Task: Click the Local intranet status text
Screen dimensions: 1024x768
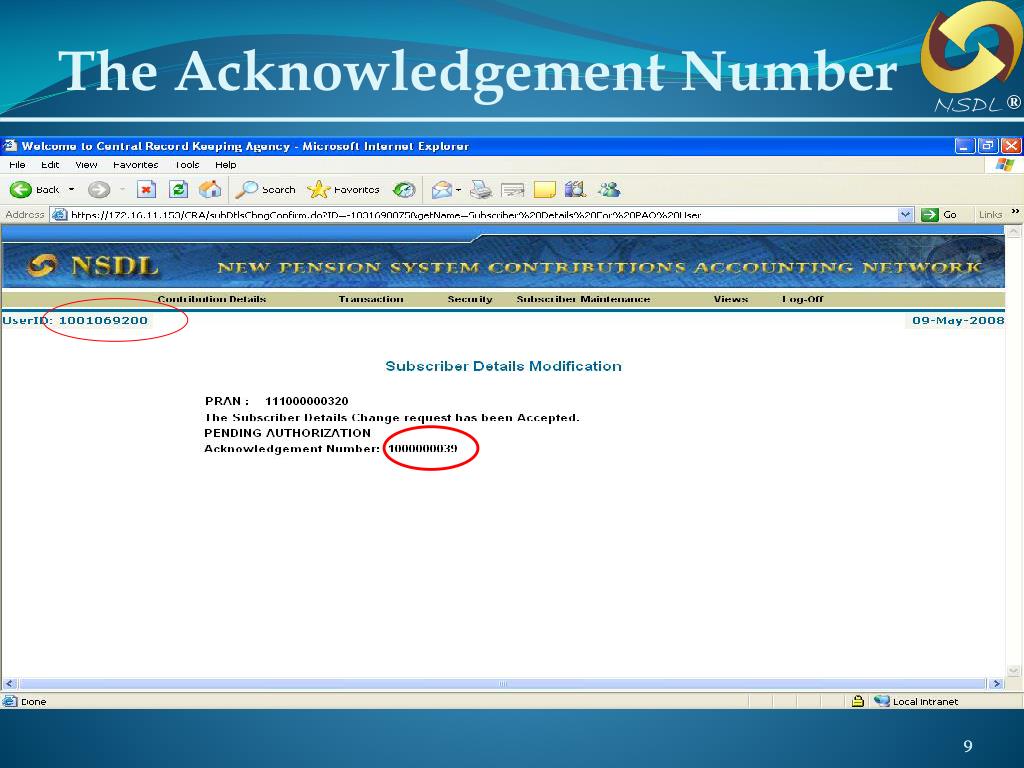Action: tap(925, 701)
